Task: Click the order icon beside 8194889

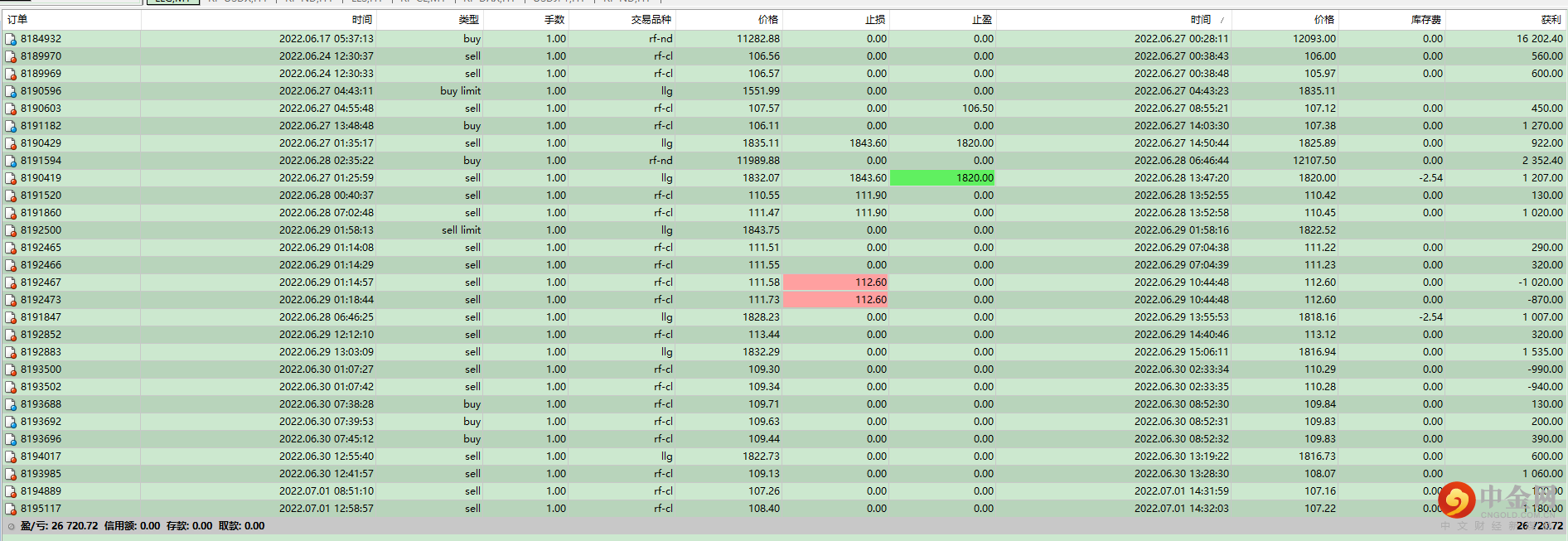Action: click(x=11, y=491)
